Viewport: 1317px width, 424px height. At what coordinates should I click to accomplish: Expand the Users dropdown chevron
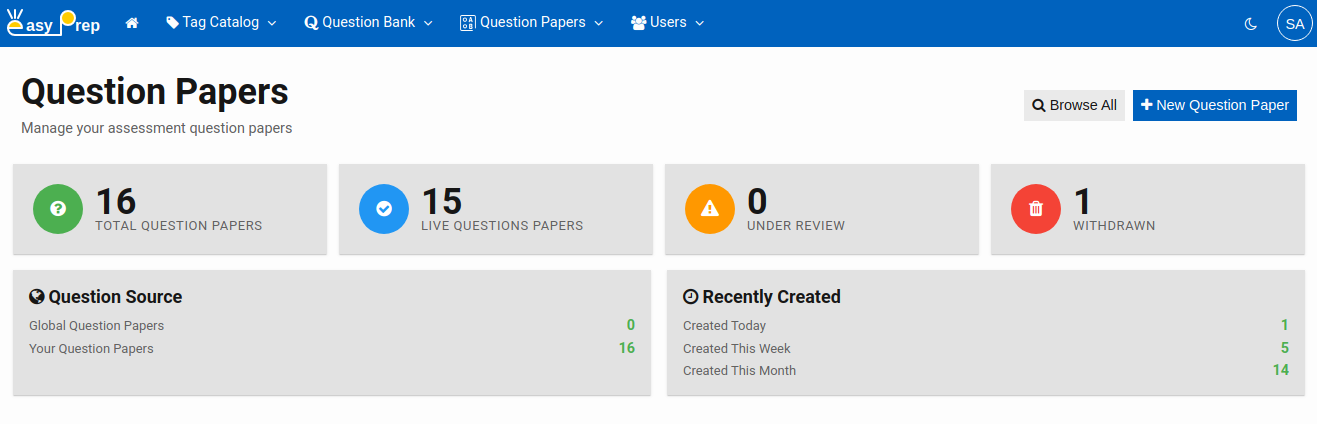click(x=699, y=23)
